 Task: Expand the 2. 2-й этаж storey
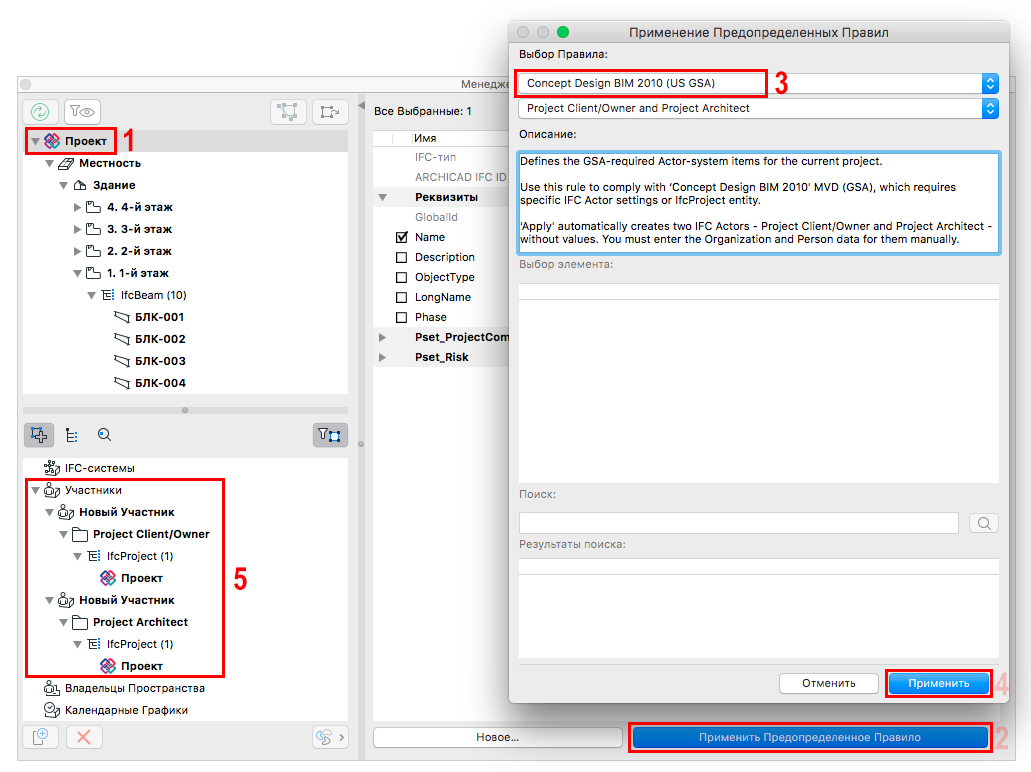tap(78, 251)
